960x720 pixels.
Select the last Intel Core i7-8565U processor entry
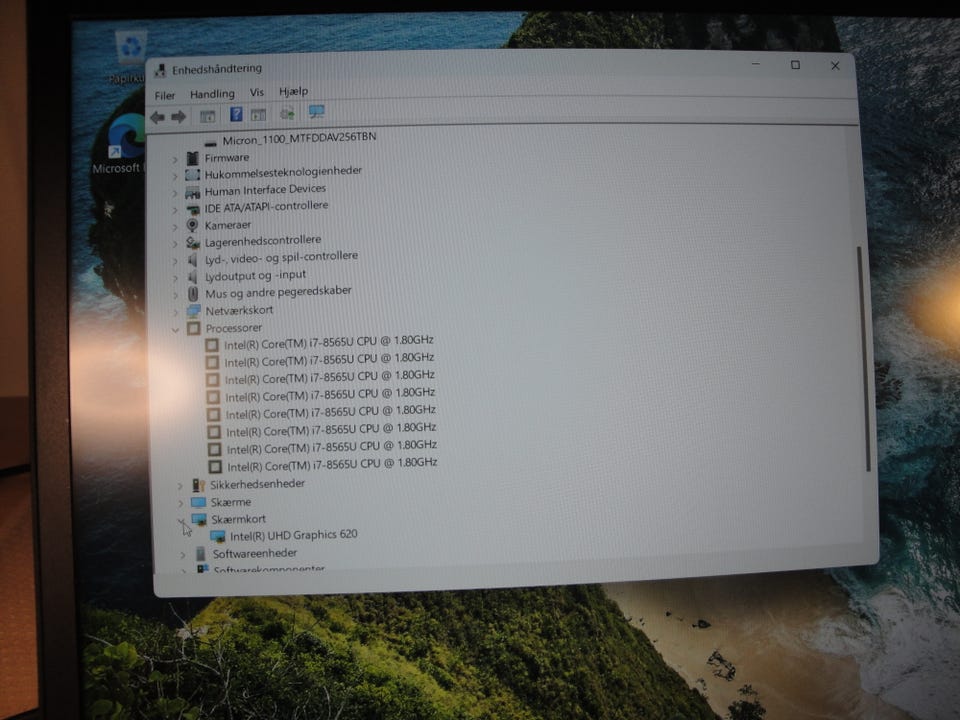click(x=332, y=464)
